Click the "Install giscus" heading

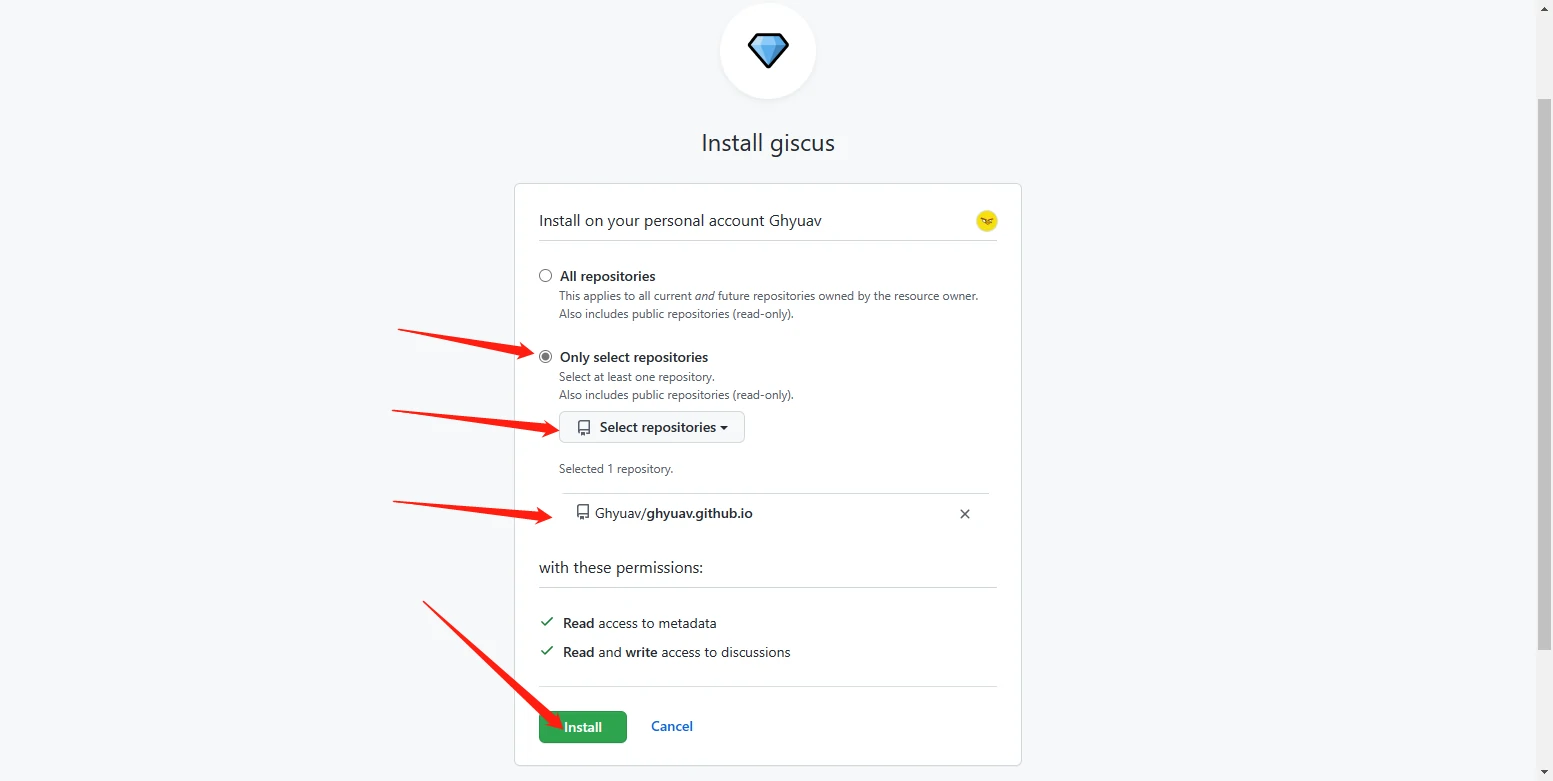768,143
